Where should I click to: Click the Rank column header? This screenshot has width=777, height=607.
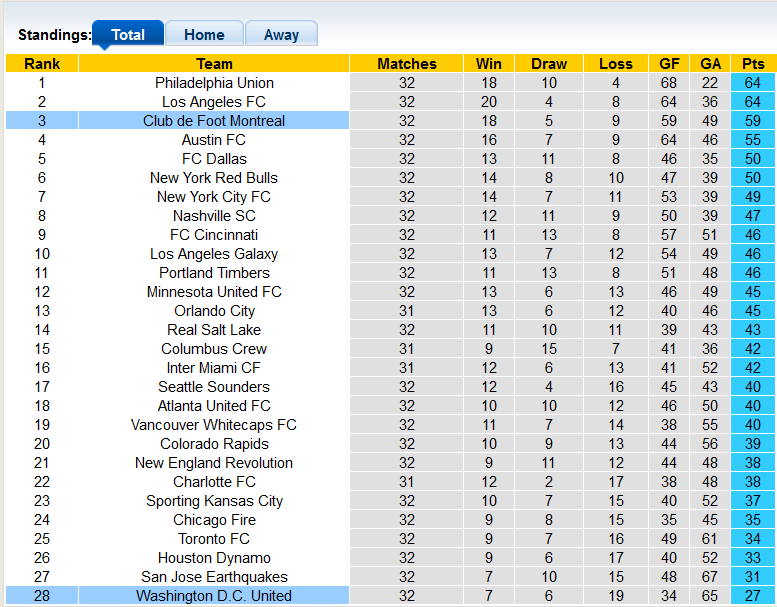pyautogui.click(x=42, y=64)
